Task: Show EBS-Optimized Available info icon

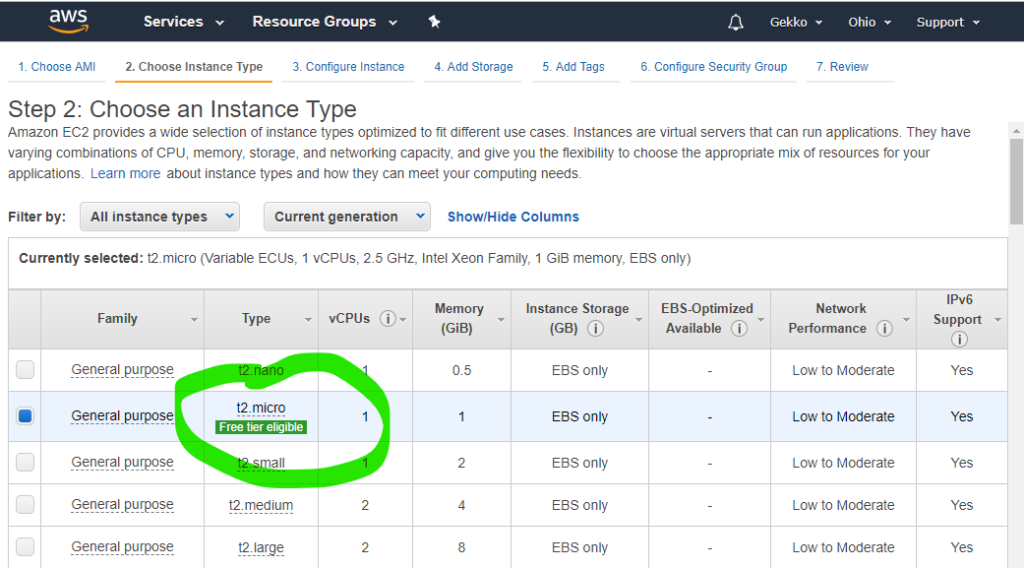Action: coord(739,328)
